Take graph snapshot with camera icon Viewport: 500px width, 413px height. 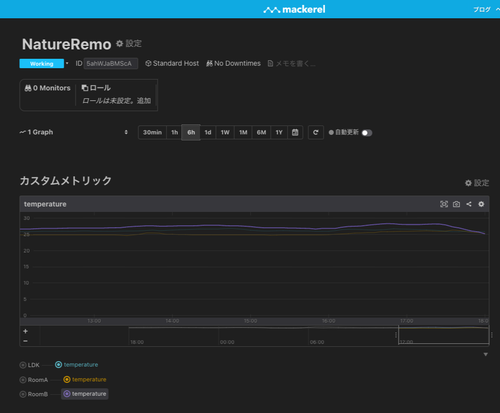point(456,204)
